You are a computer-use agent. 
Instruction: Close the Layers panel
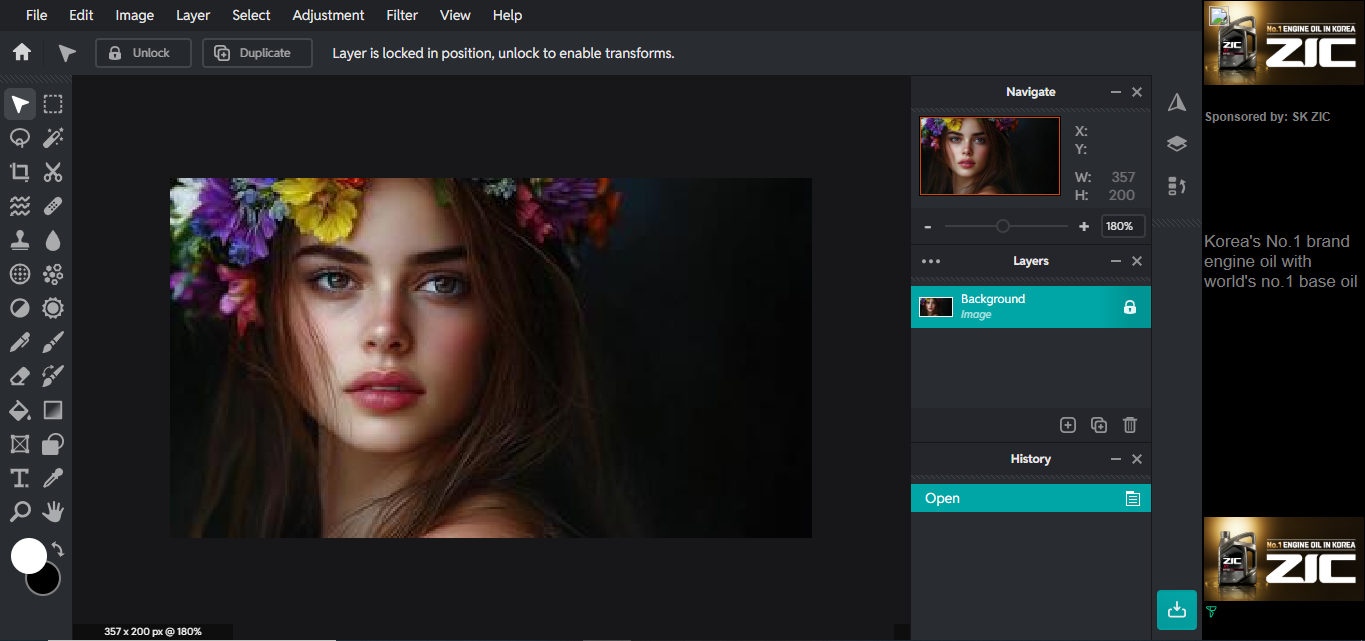[1137, 261]
